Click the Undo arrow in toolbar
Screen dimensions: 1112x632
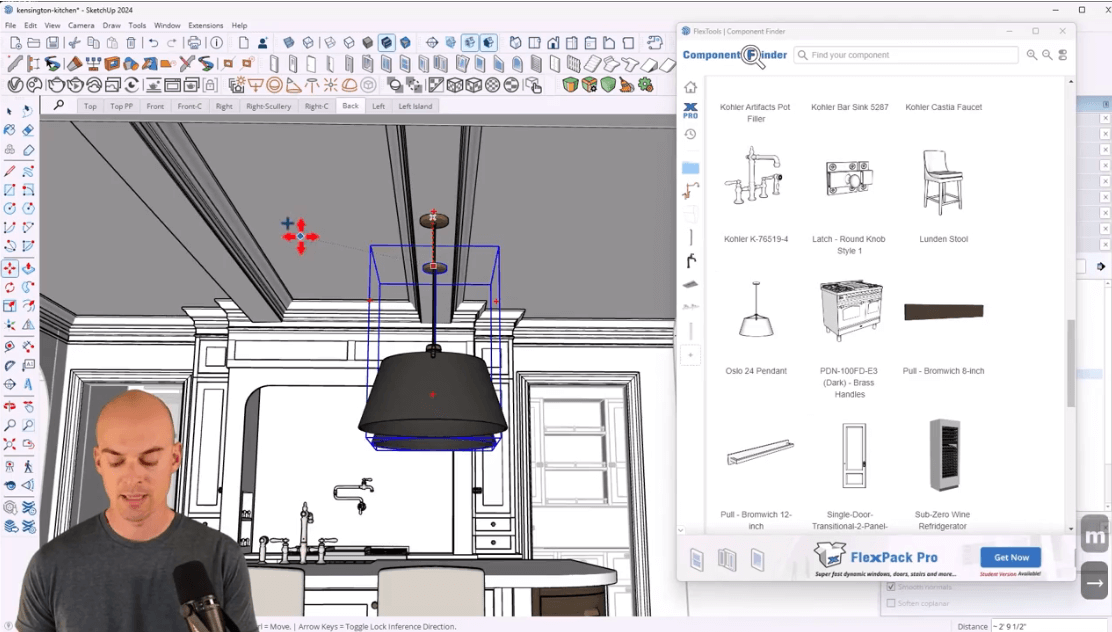coord(153,43)
